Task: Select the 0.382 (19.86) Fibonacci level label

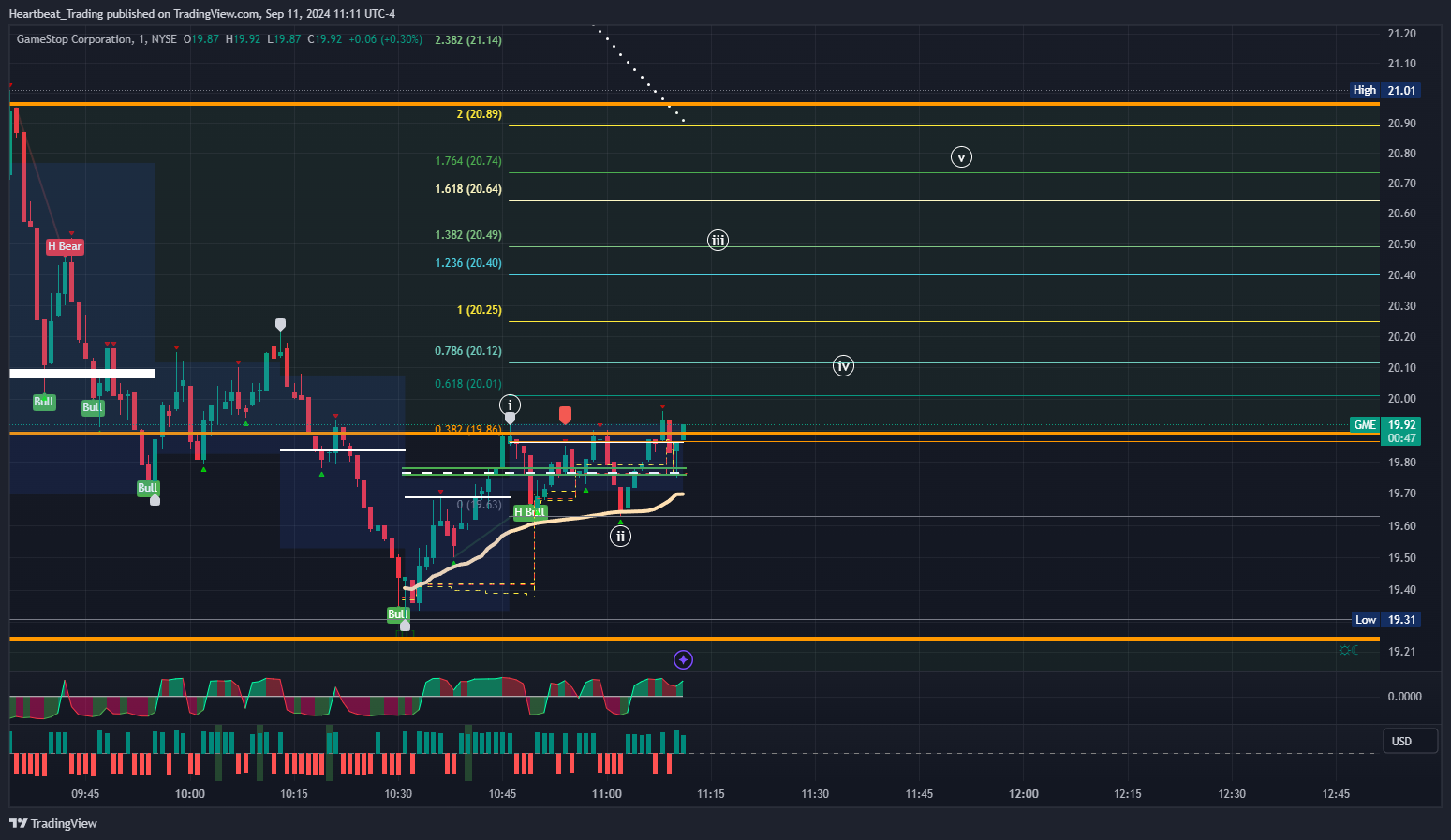Action: tap(468, 428)
